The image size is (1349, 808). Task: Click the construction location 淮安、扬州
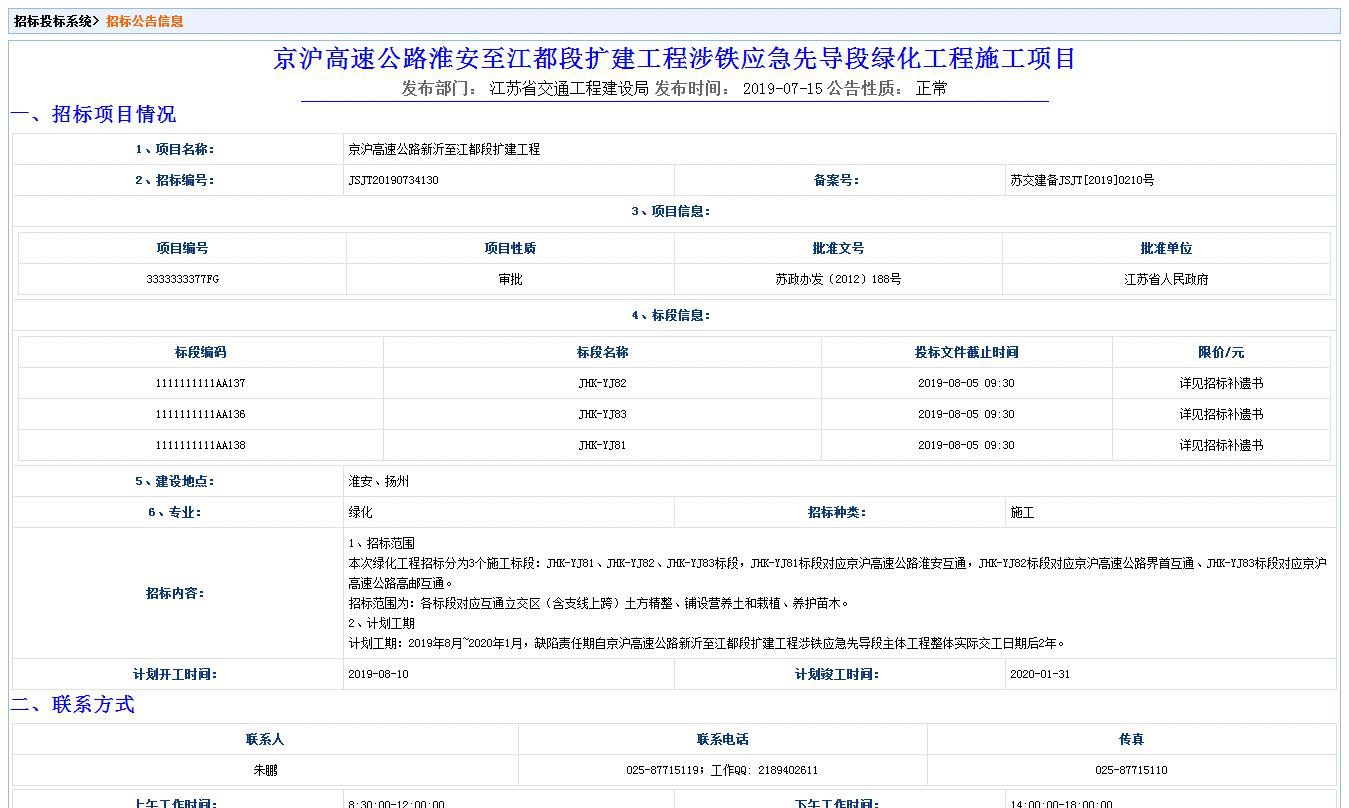378,481
